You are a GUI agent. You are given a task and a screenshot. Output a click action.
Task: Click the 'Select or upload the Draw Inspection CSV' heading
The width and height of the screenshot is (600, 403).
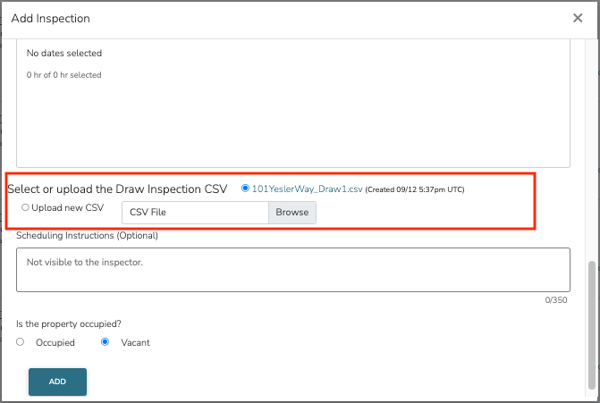pyautogui.click(x=118, y=188)
